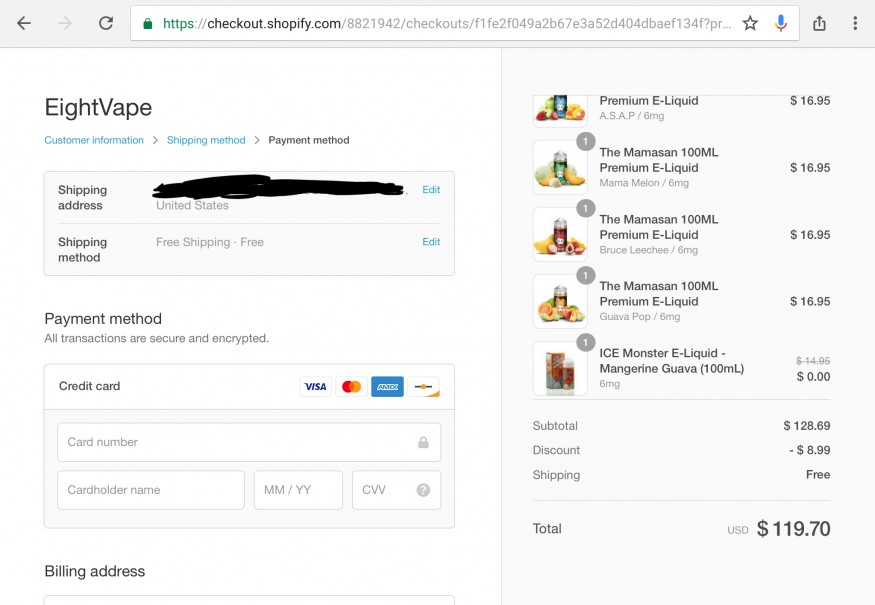Screen dimensions: 875x605
Task: Click the Mastercard logo
Action: pyautogui.click(x=351, y=386)
